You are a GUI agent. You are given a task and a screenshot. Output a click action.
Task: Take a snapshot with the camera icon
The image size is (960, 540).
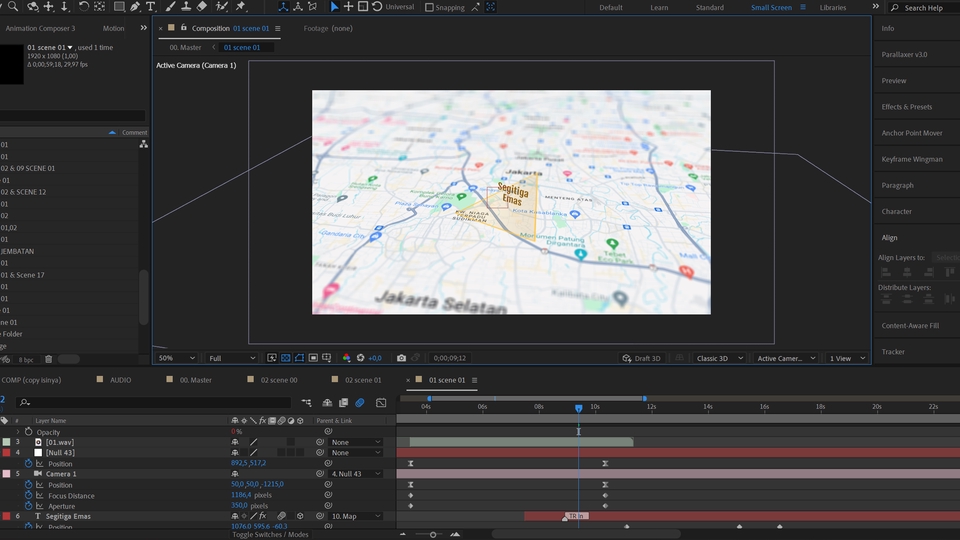401,358
